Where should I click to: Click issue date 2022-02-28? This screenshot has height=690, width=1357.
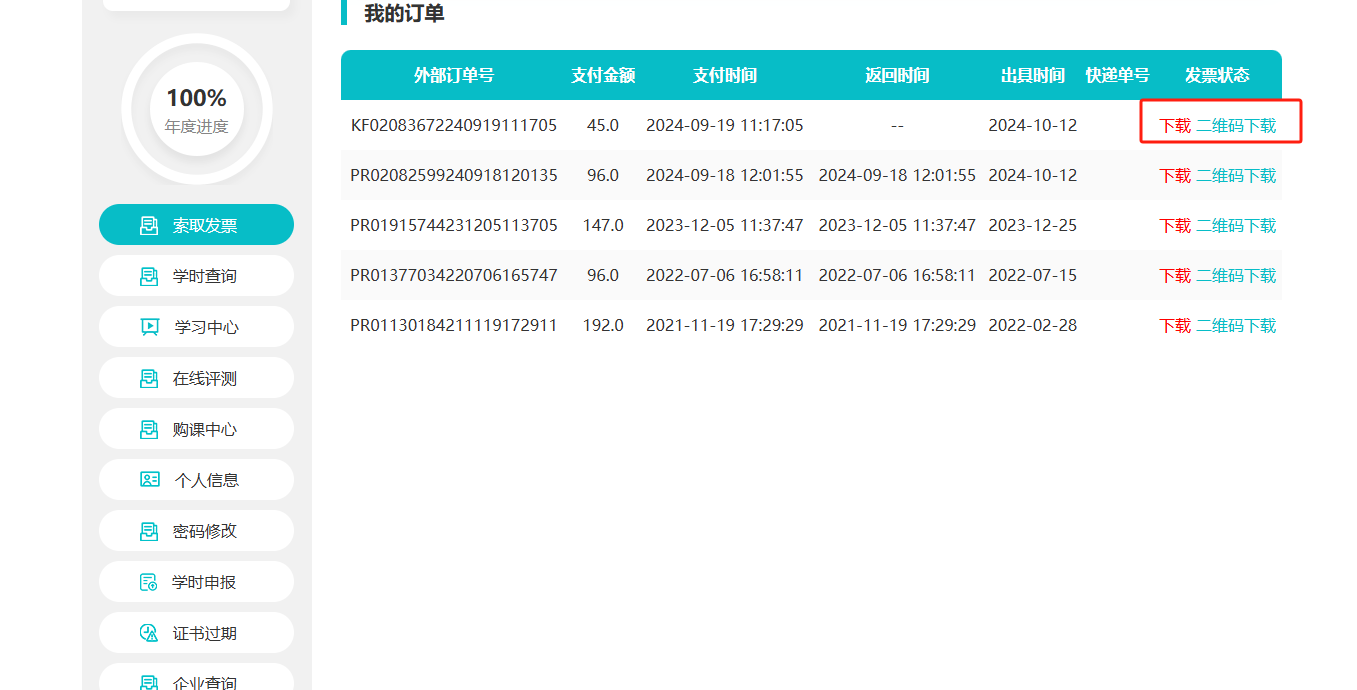pos(1033,326)
